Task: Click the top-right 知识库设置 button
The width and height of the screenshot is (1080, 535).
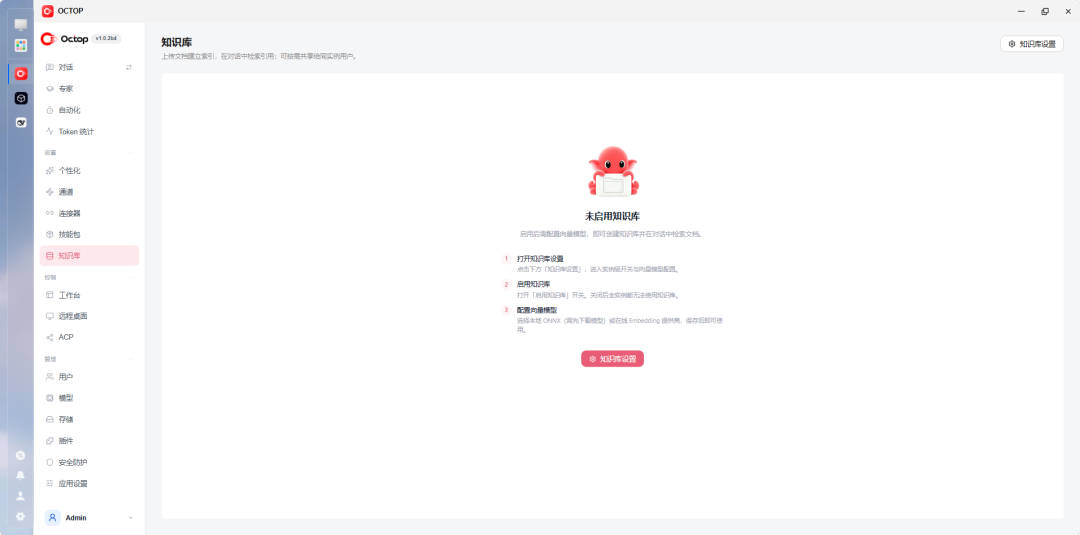Action: point(1032,43)
